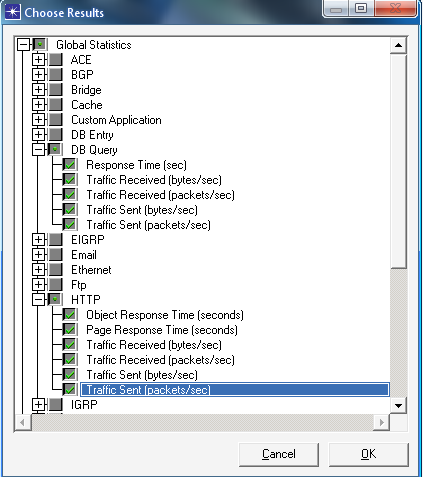
Task: Click the Cancel button
Action: [x=279, y=454]
